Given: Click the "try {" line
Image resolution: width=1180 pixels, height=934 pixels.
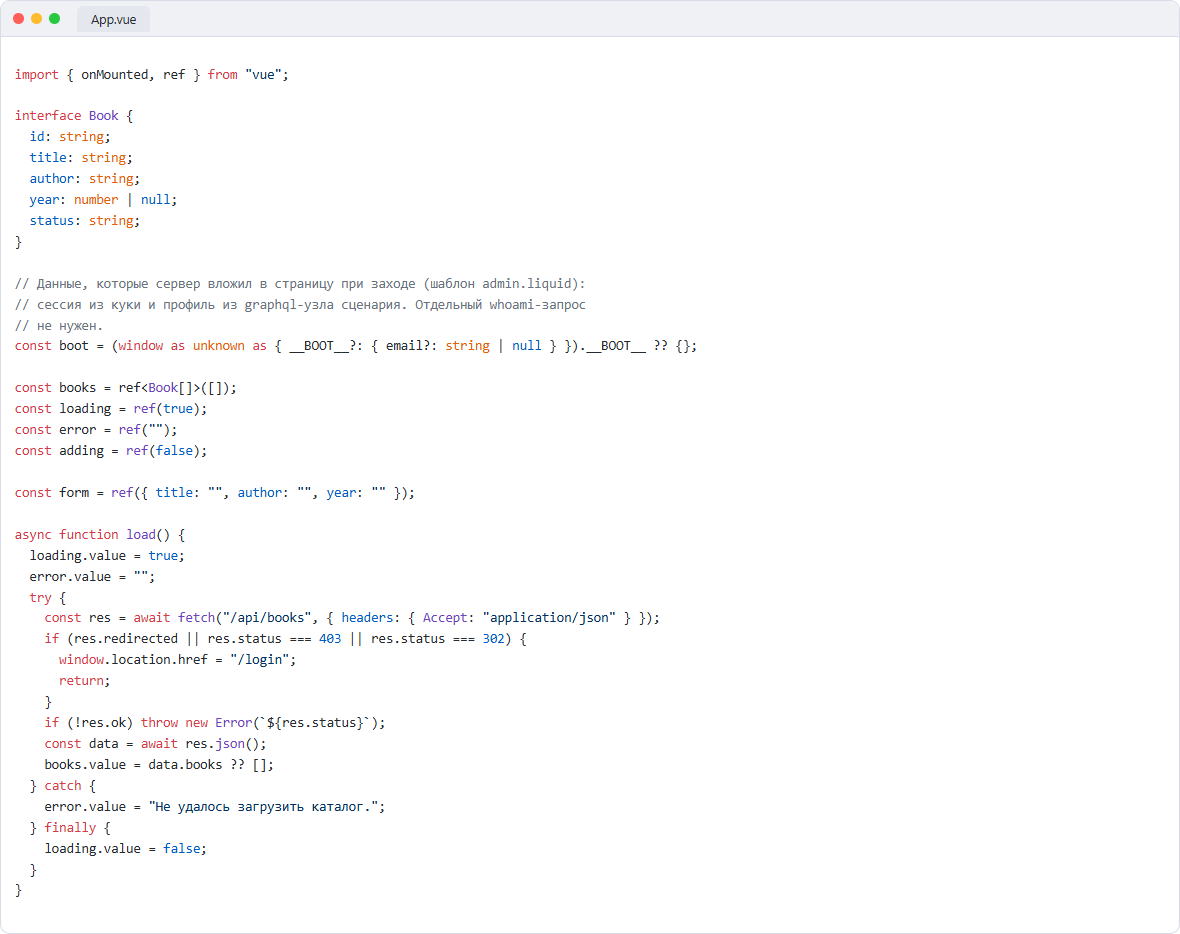Looking at the screenshot, I should 48,598.
